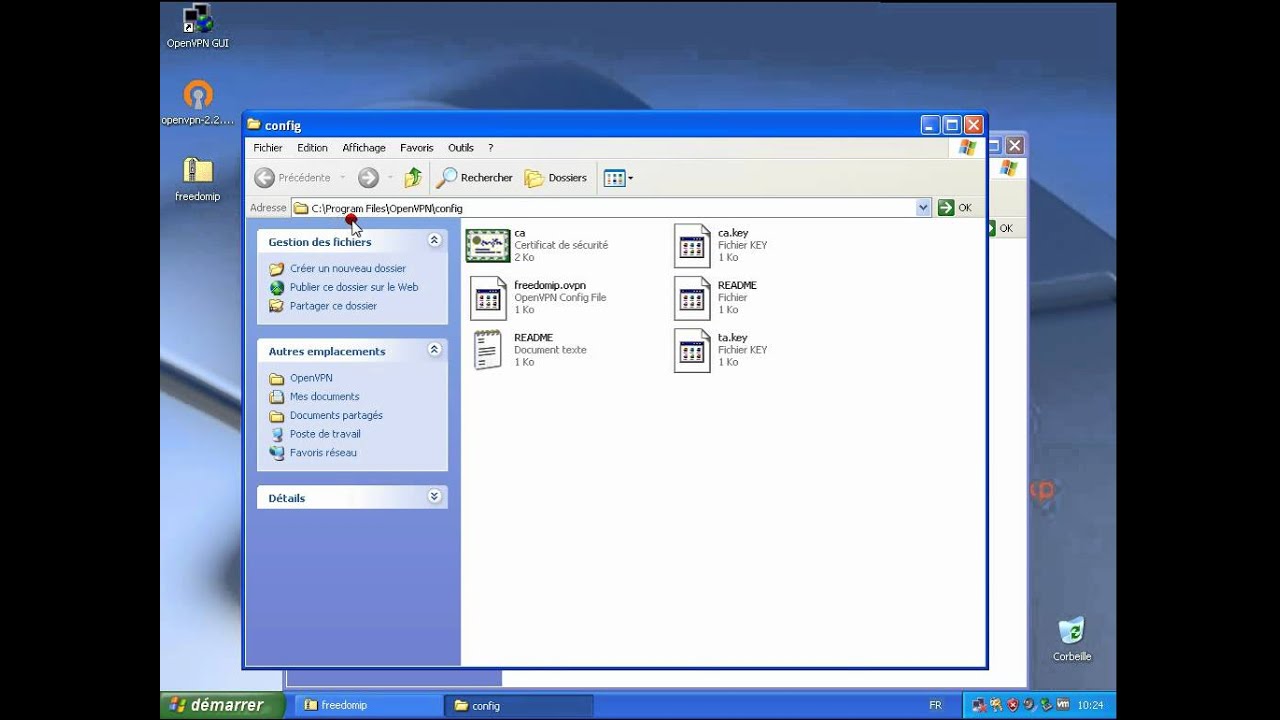Switch to config taskbar window
Screen dimensions: 1280x720
[x=519, y=706]
